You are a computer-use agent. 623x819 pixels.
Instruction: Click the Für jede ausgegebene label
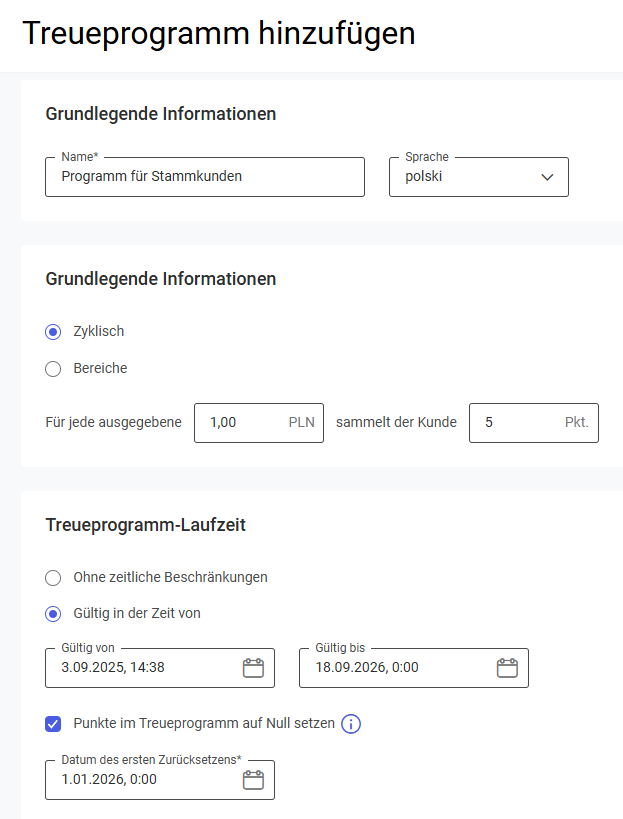[114, 422]
